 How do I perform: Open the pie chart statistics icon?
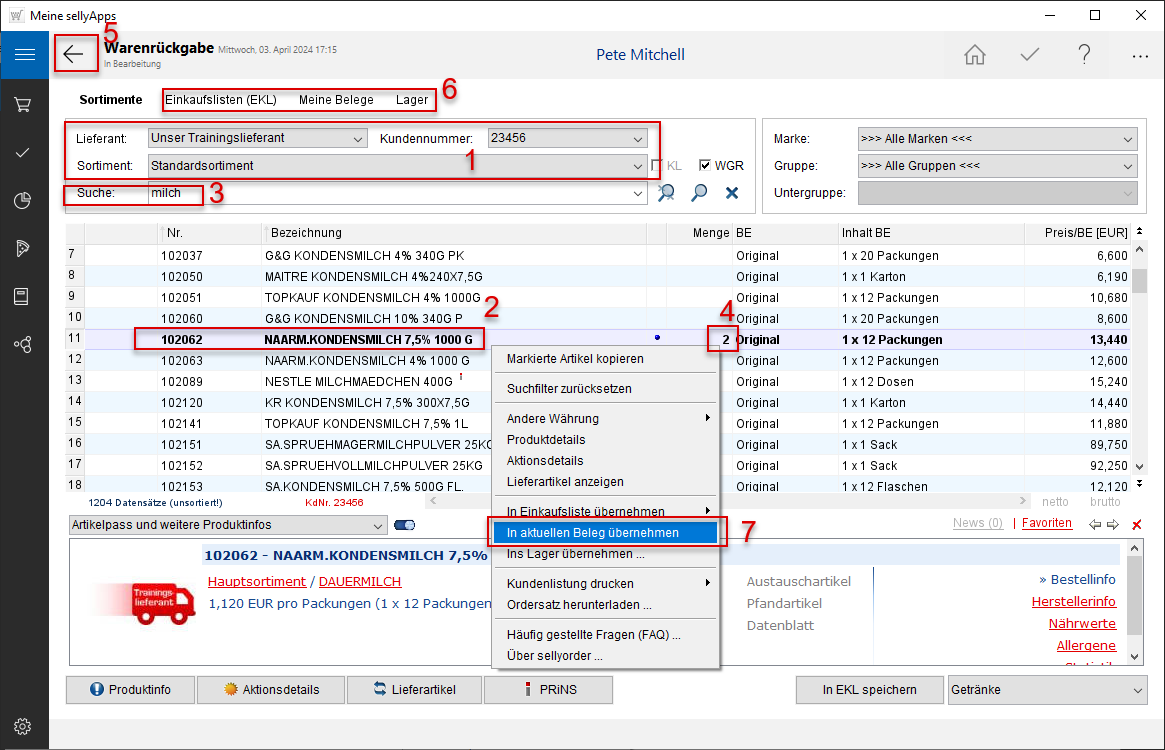24,201
